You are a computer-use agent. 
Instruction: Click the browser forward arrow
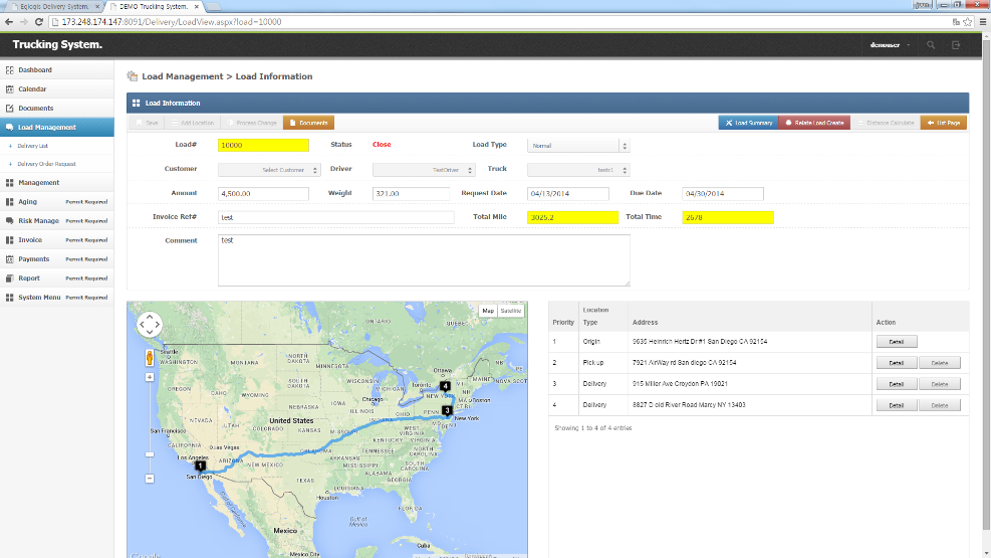(x=24, y=21)
